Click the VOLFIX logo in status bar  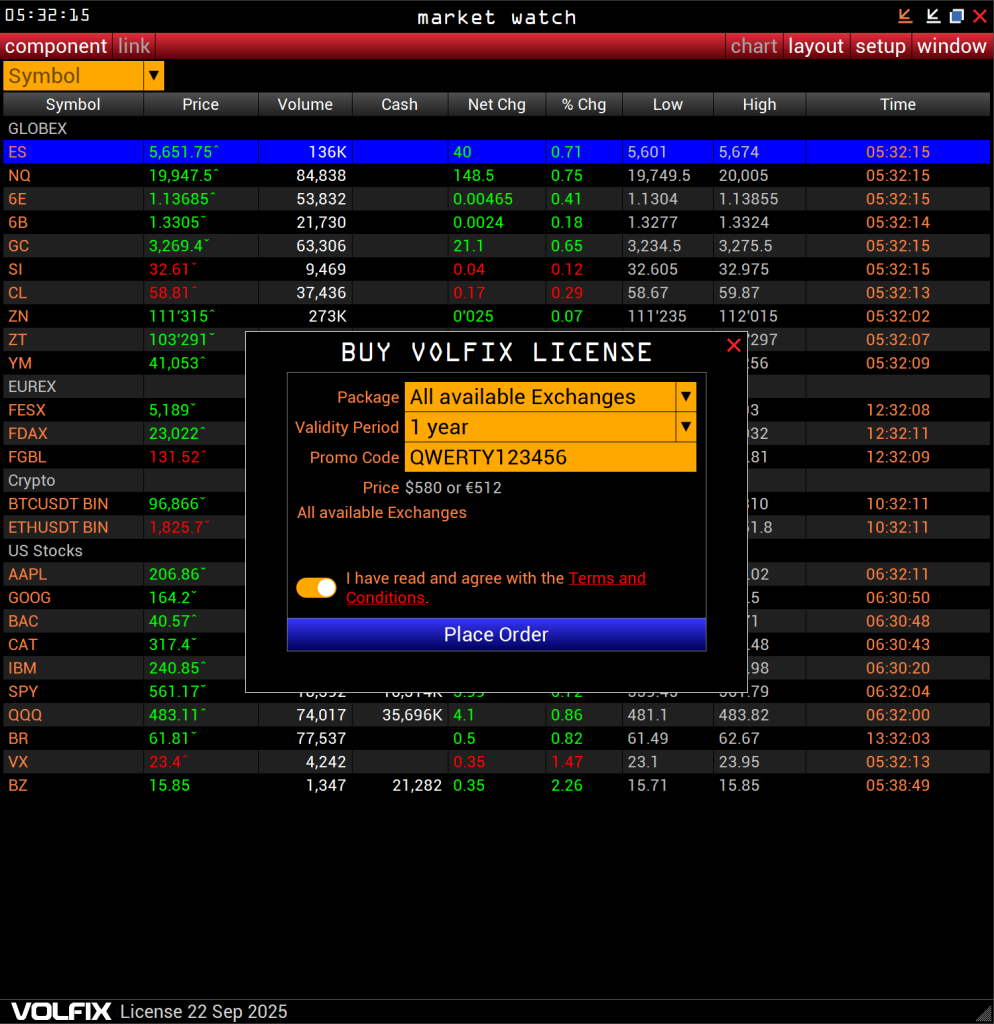[x=61, y=1012]
